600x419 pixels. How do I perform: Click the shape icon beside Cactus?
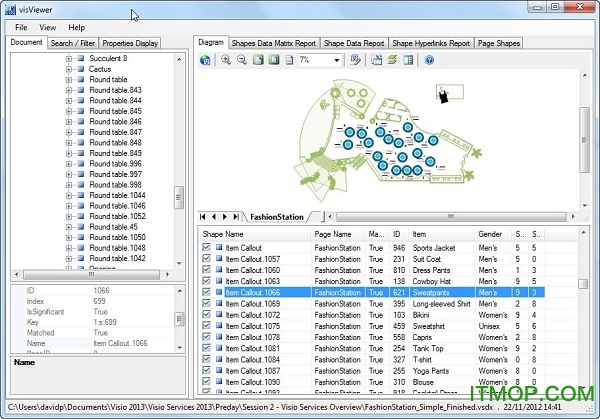(x=81, y=69)
